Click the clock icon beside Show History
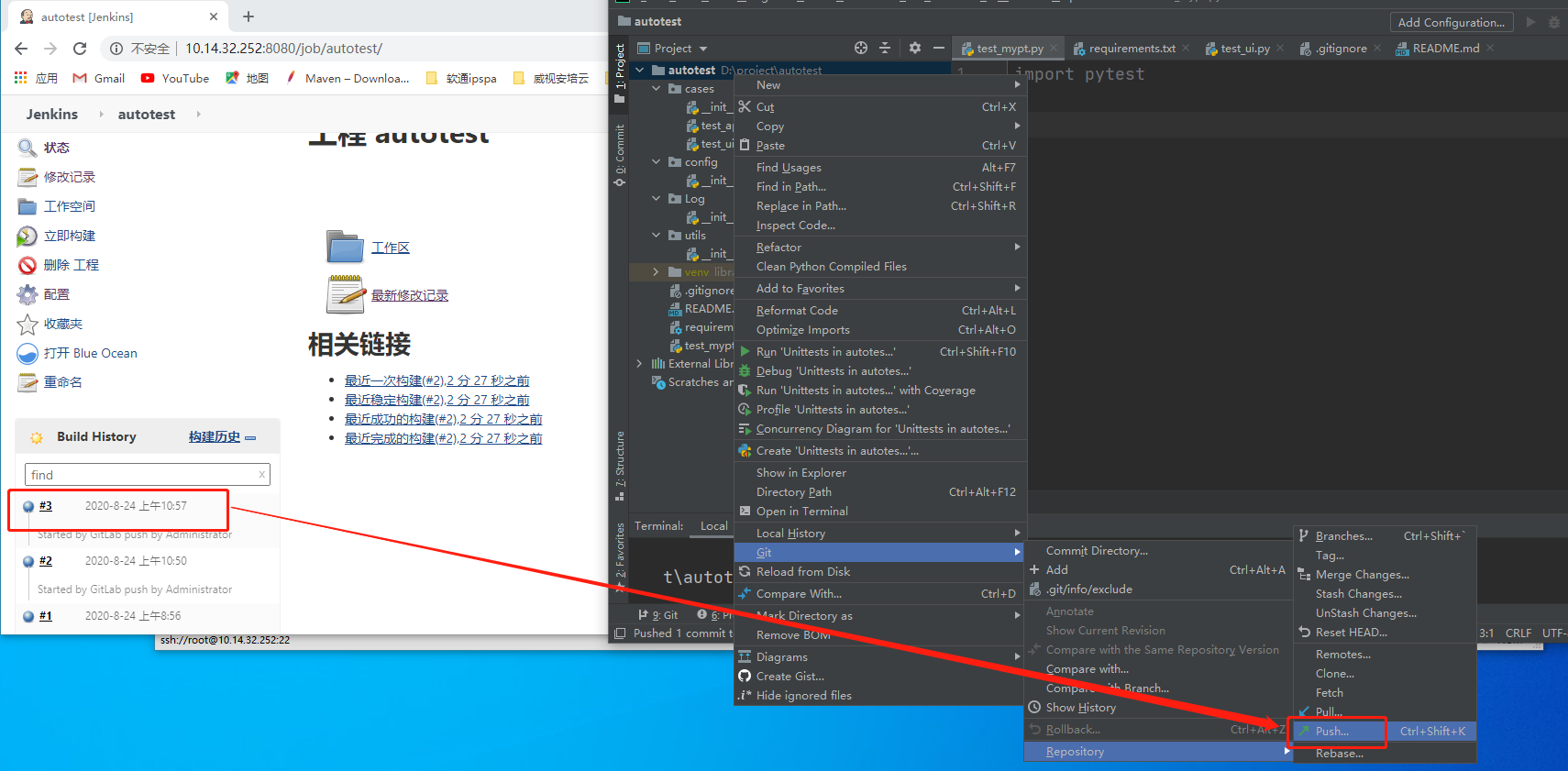 click(1034, 707)
